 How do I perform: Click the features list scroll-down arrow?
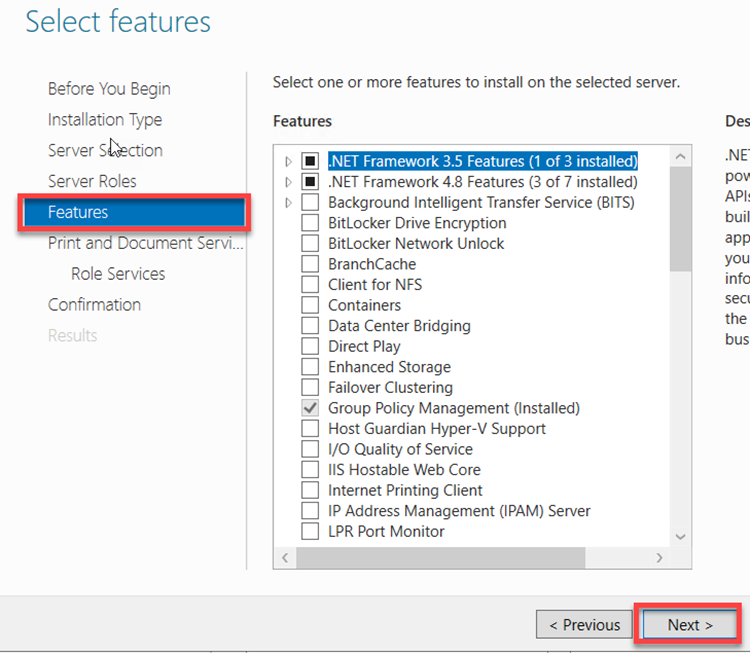(680, 538)
